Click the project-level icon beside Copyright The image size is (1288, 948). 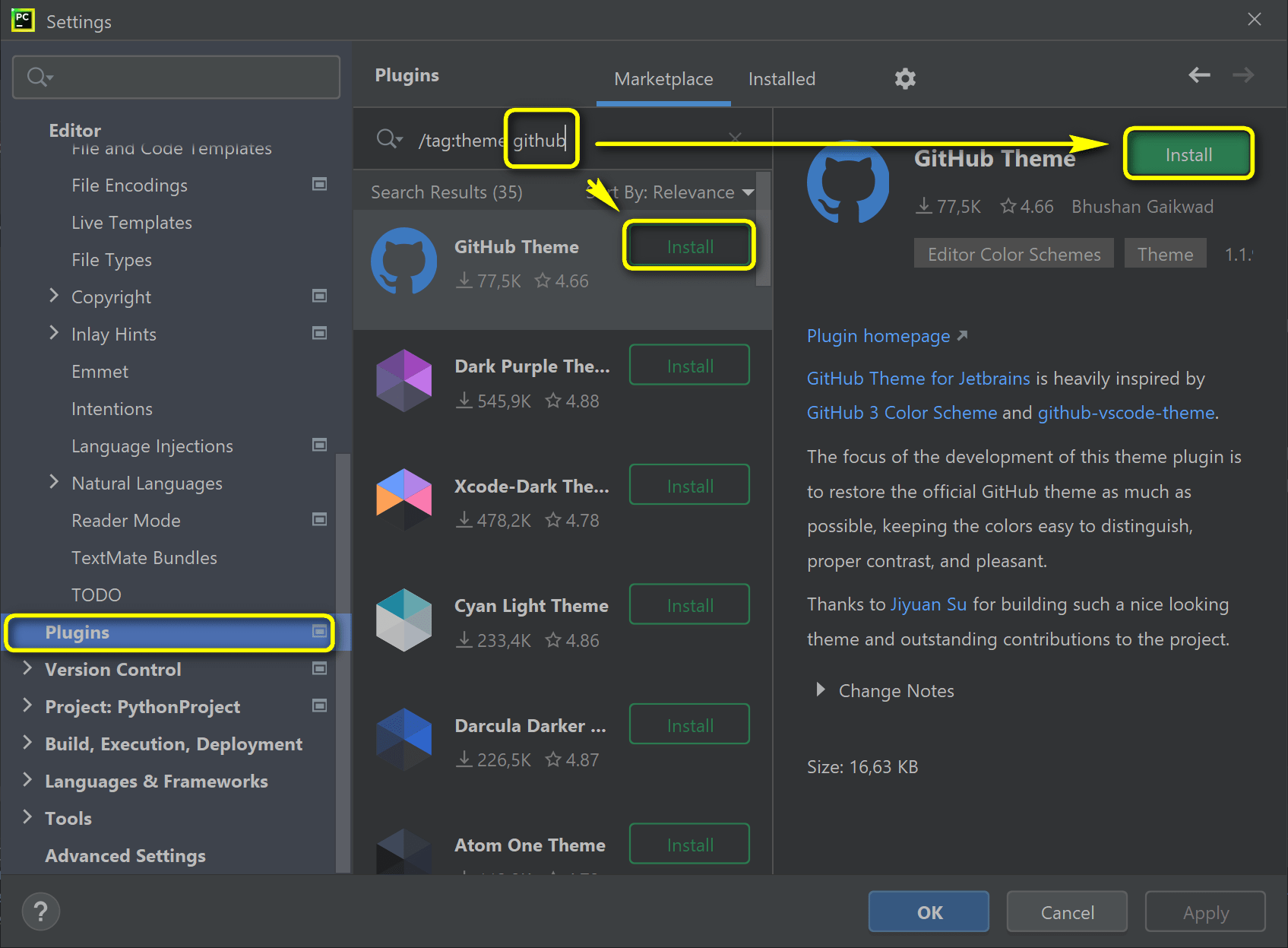320,296
